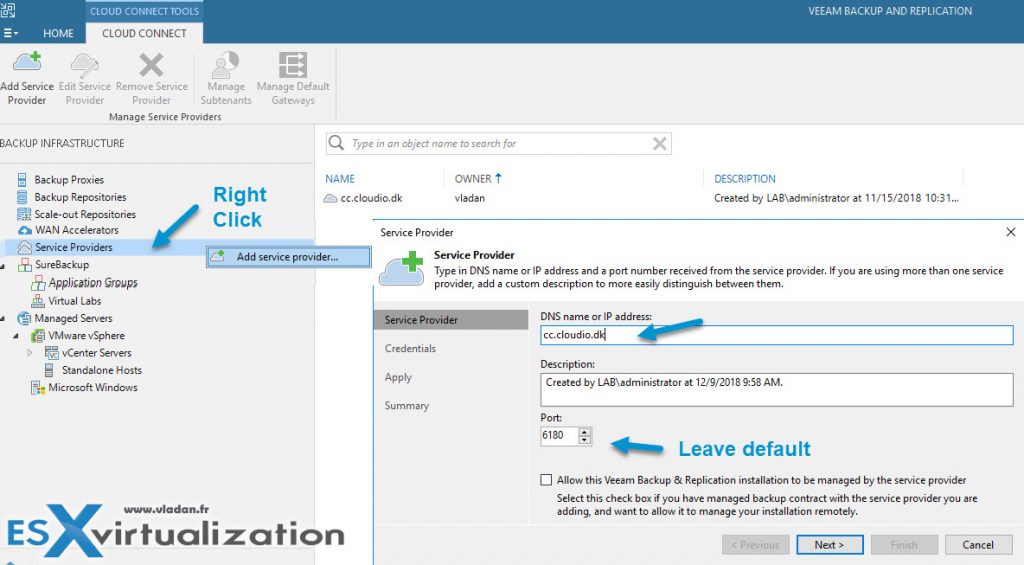
Task: Increase the Port value with up arrow
Action: [x=585, y=431]
